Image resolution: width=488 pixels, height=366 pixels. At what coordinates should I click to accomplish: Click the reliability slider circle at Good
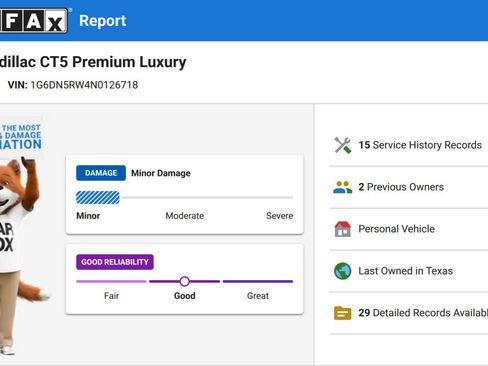point(184,281)
